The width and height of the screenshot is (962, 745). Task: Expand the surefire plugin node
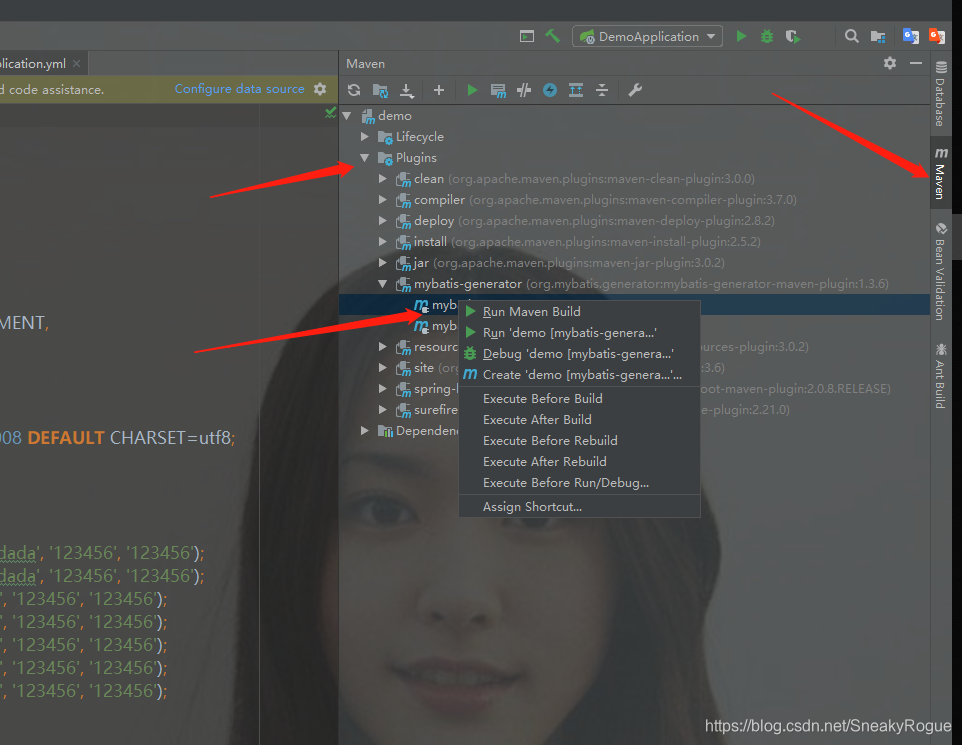pos(382,409)
